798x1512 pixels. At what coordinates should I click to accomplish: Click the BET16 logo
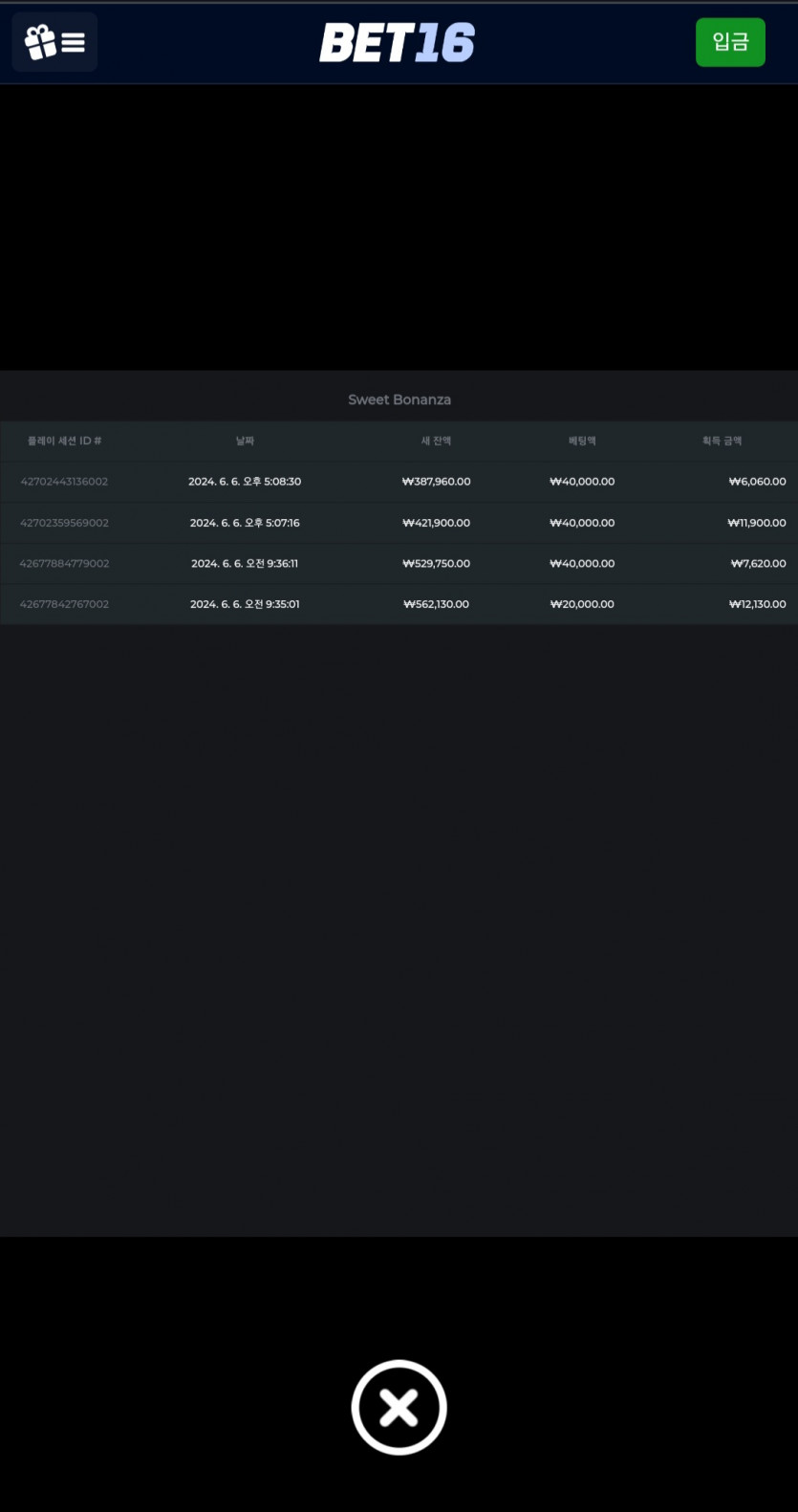pyautogui.click(x=398, y=43)
